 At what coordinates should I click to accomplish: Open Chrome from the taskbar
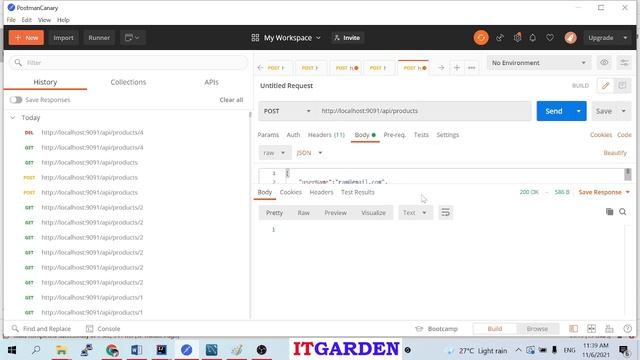click(x=112, y=350)
